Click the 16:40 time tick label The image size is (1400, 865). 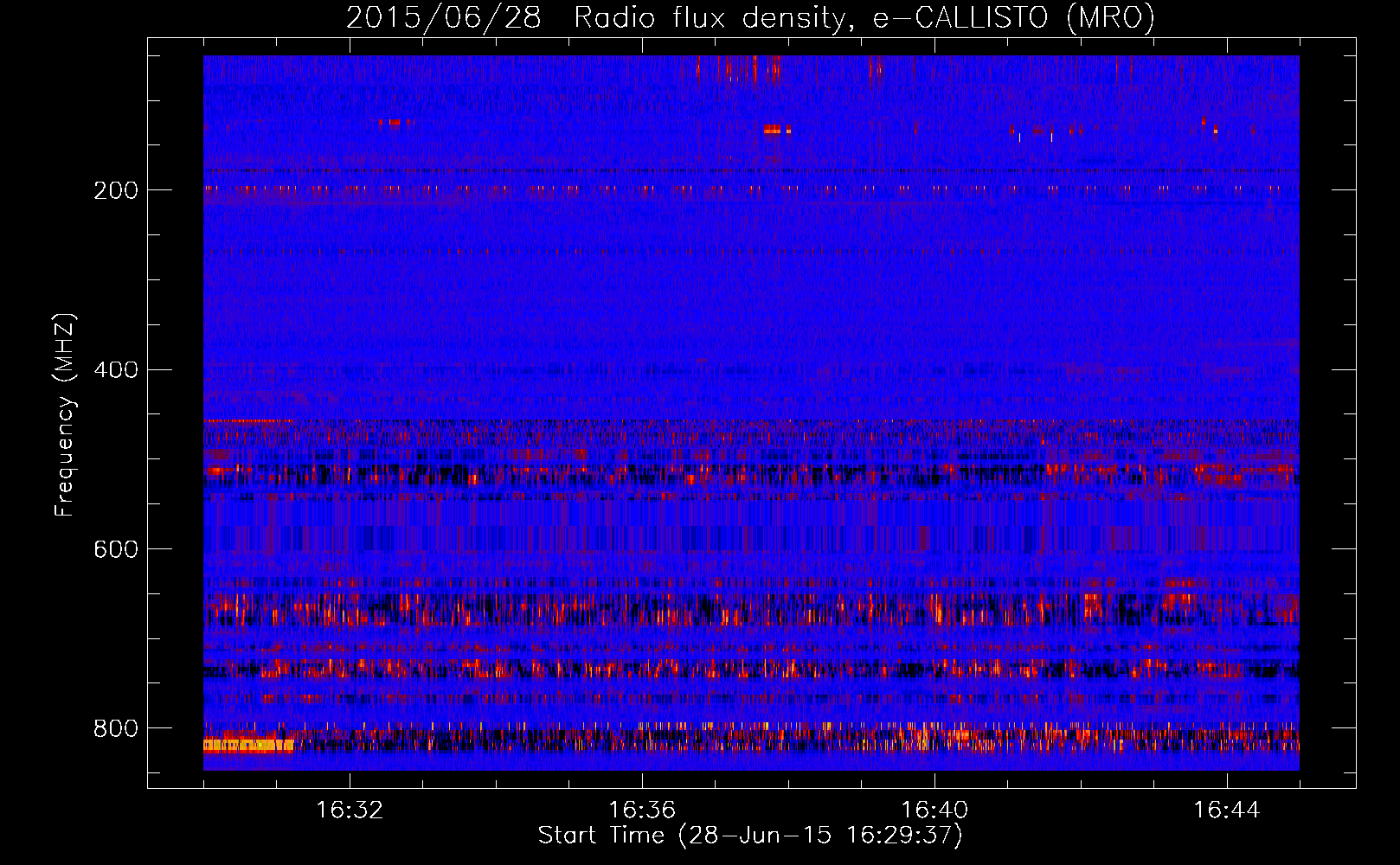[934, 811]
